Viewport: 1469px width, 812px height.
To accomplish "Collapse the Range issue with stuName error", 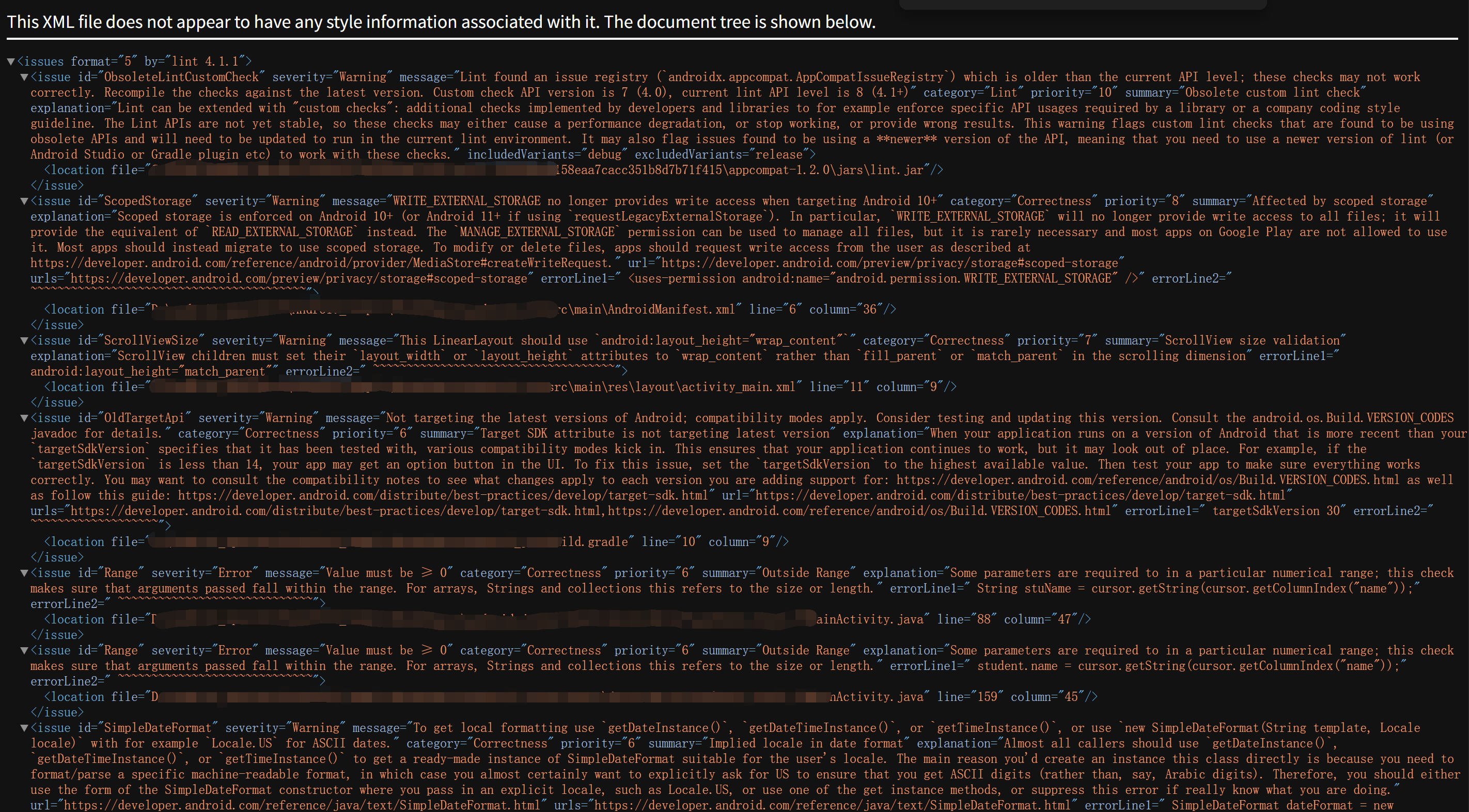I will coord(24,573).
